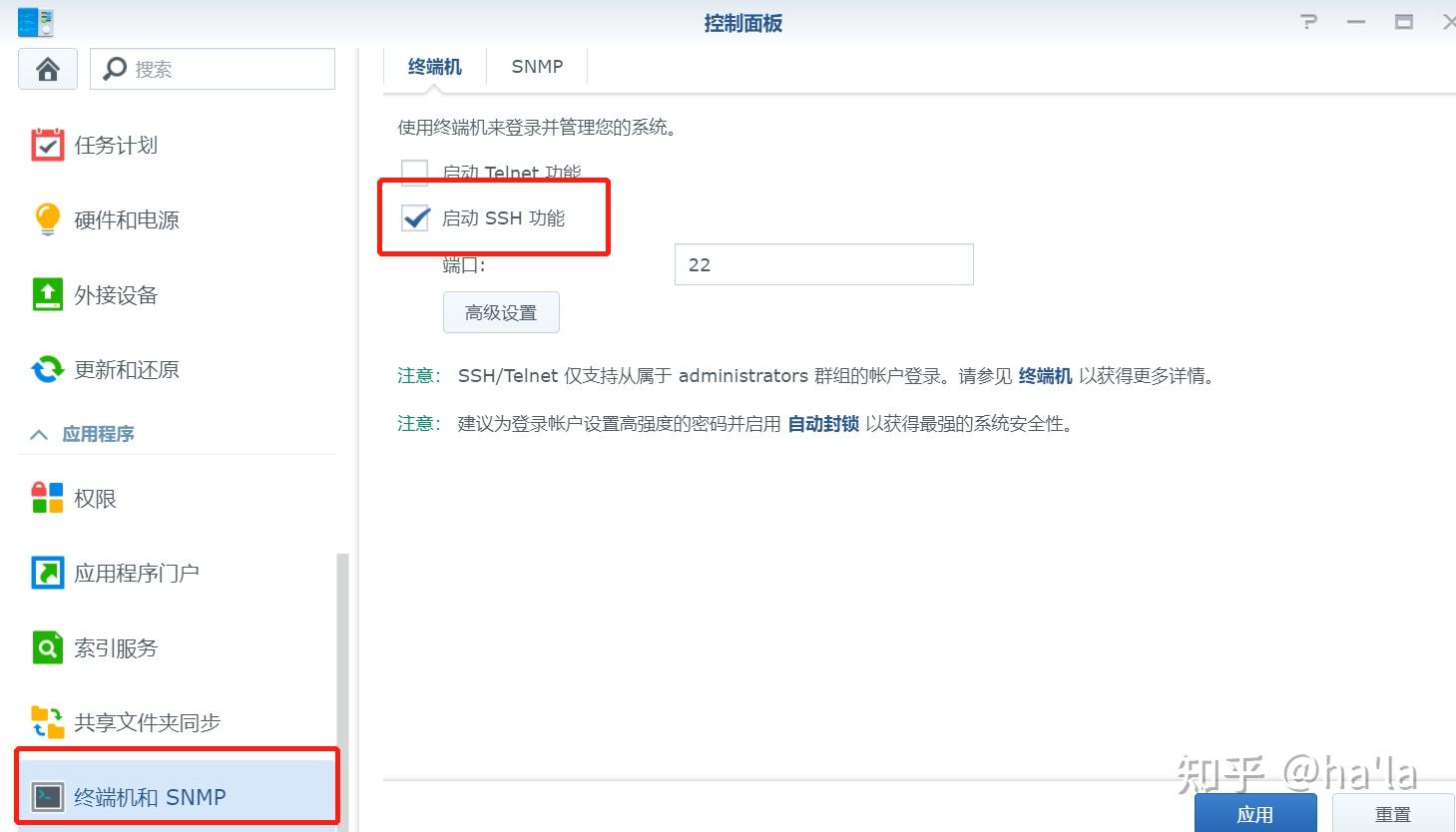Viewport: 1456px width, 832px height.
Task: Open 共享文件夹同步 settings
Action: (x=47, y=721)
